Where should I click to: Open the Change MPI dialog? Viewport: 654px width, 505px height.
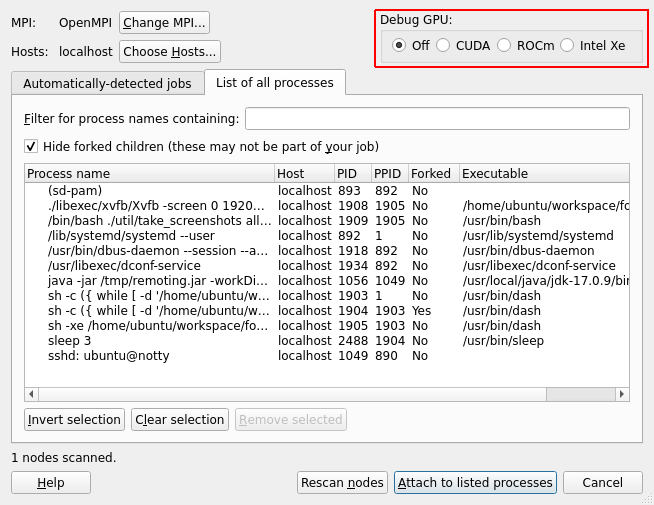[x=164, y=23]
